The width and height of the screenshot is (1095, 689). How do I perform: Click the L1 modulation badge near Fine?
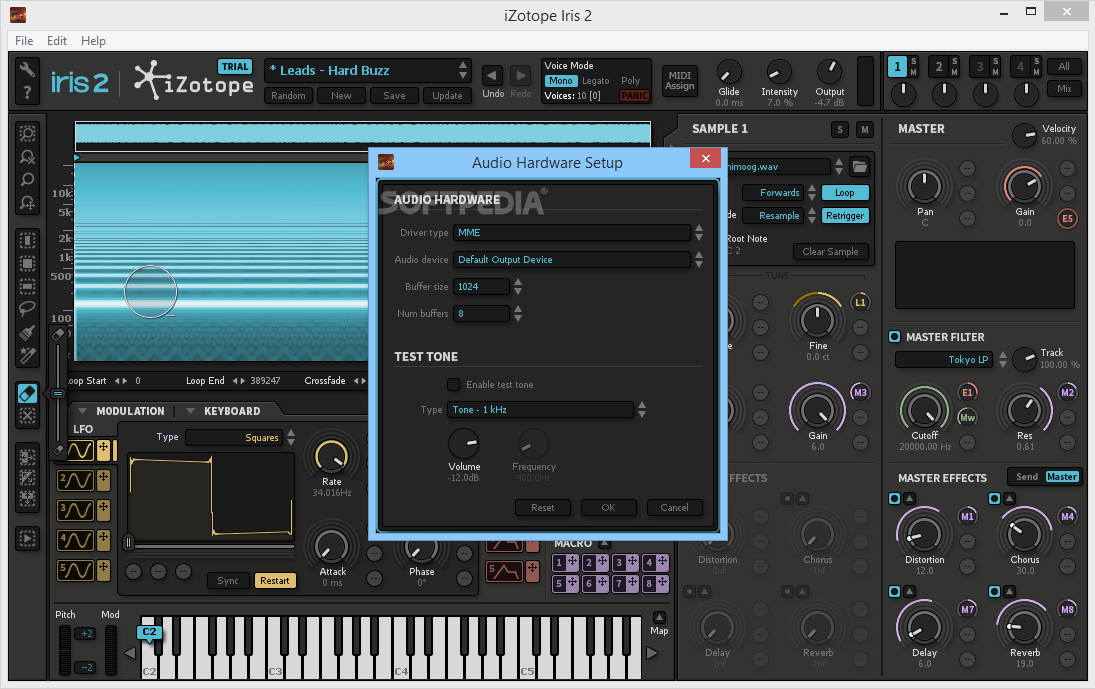860,302
